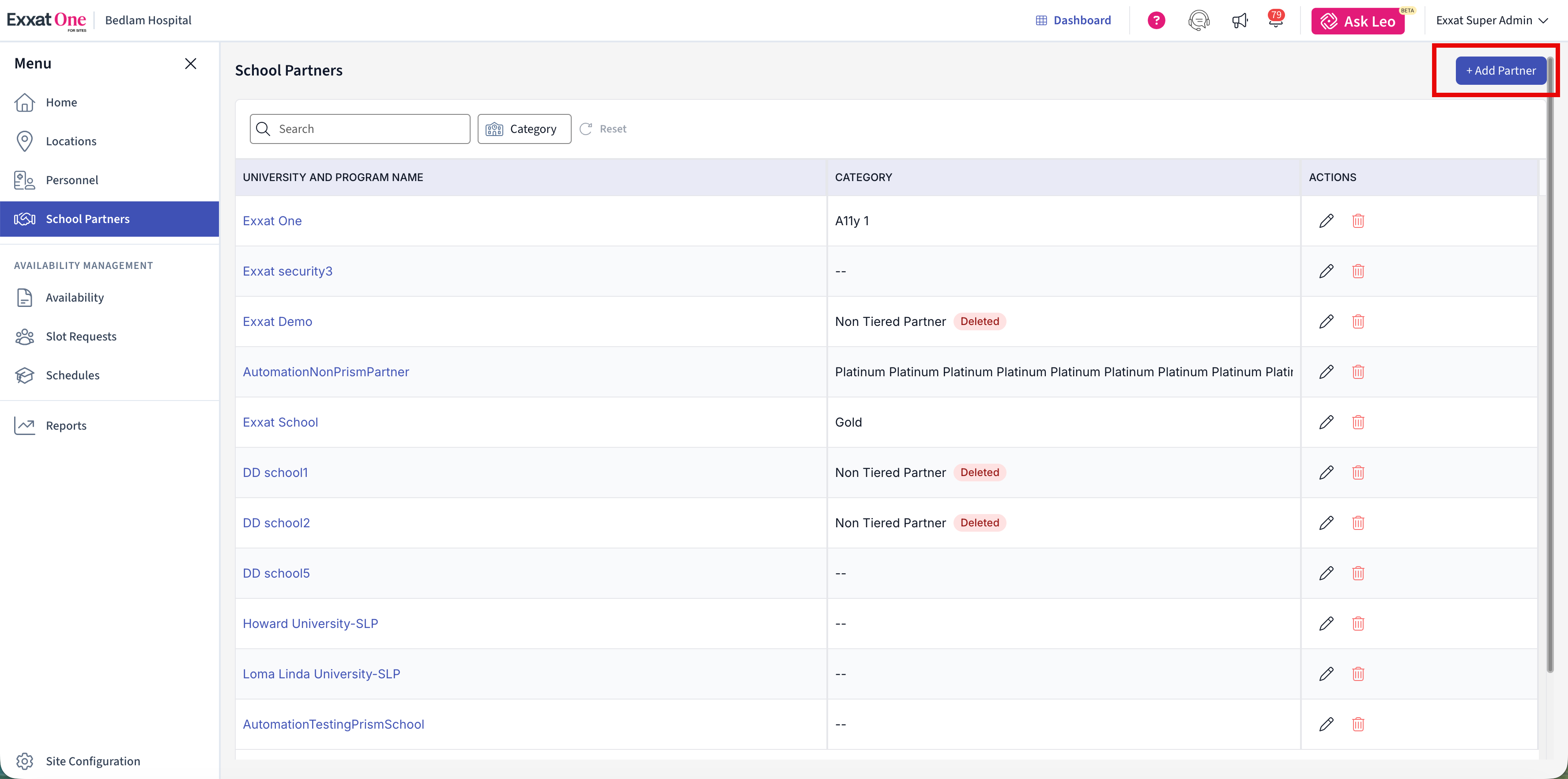Viewport: 1568px width, 779px height.
Task: Close the Menu sidebar panel
Action: [x=191, y=63]
